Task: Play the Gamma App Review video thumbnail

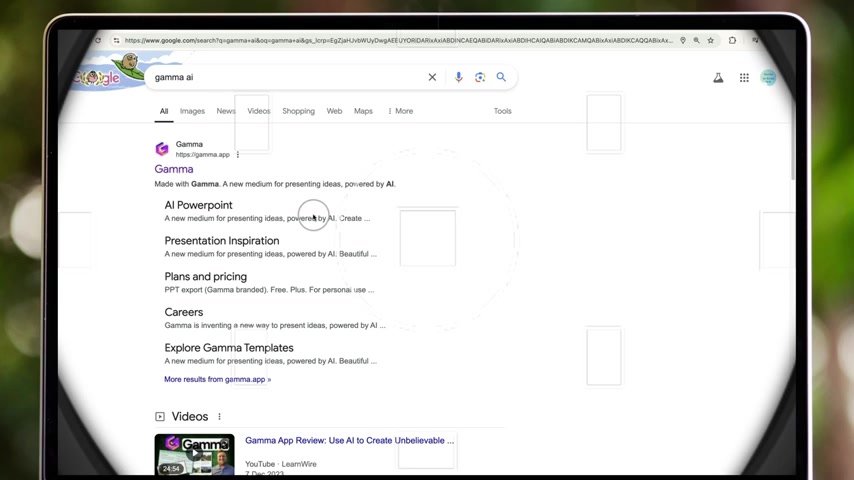Action: pos(194,454)
